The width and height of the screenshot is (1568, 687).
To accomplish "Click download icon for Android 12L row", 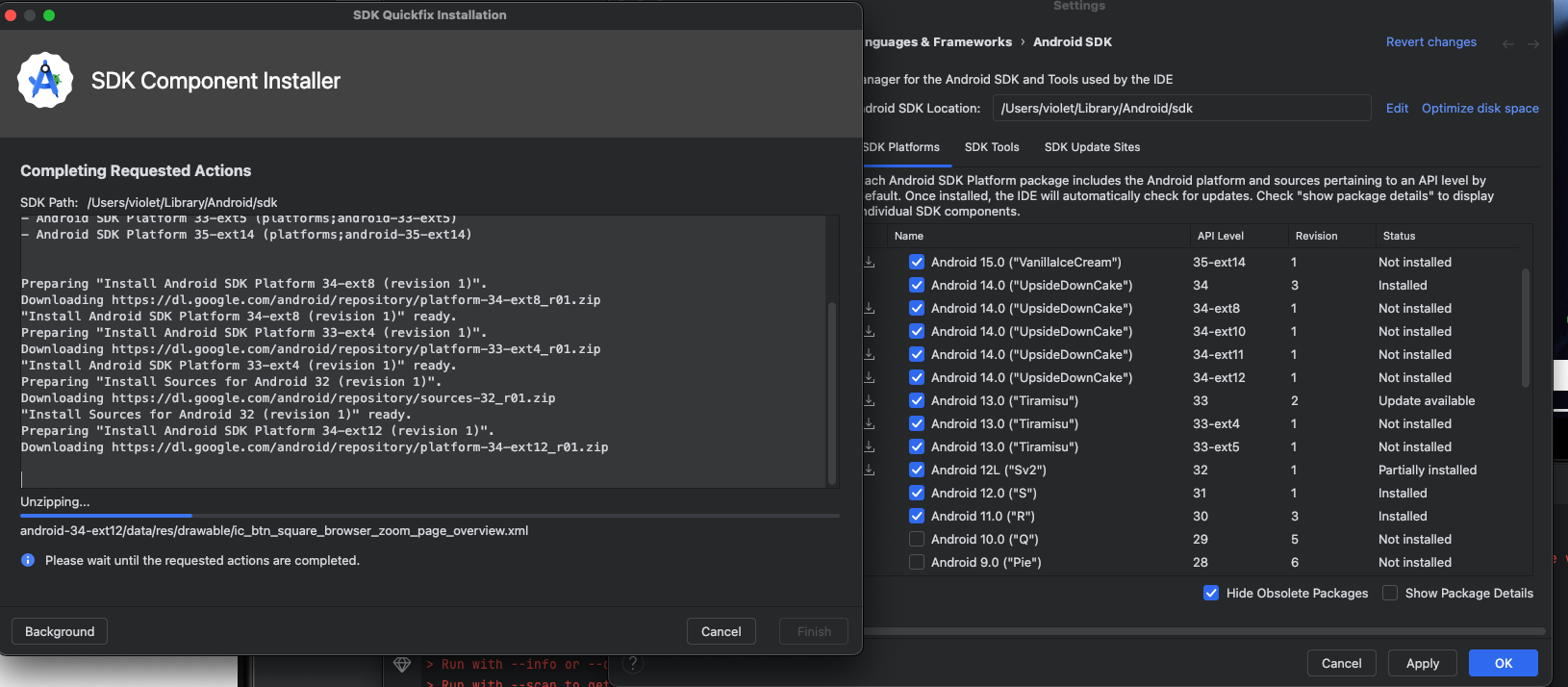I will click(870, 470).
